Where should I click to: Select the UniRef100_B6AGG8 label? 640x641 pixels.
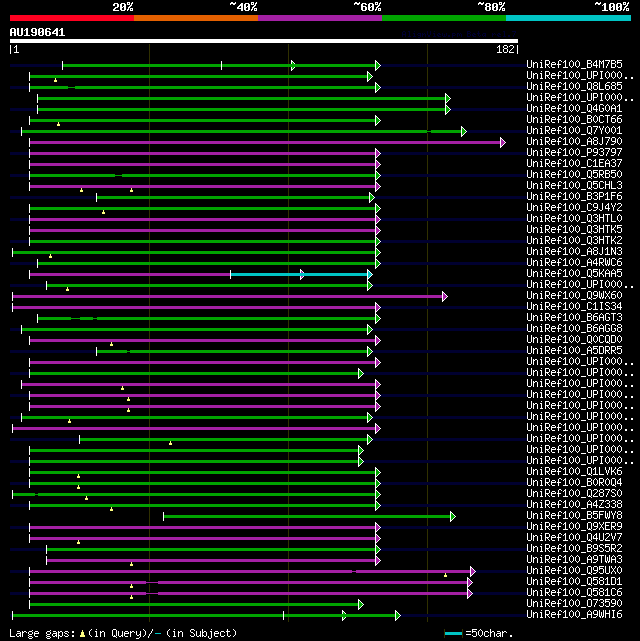(574, 329)
